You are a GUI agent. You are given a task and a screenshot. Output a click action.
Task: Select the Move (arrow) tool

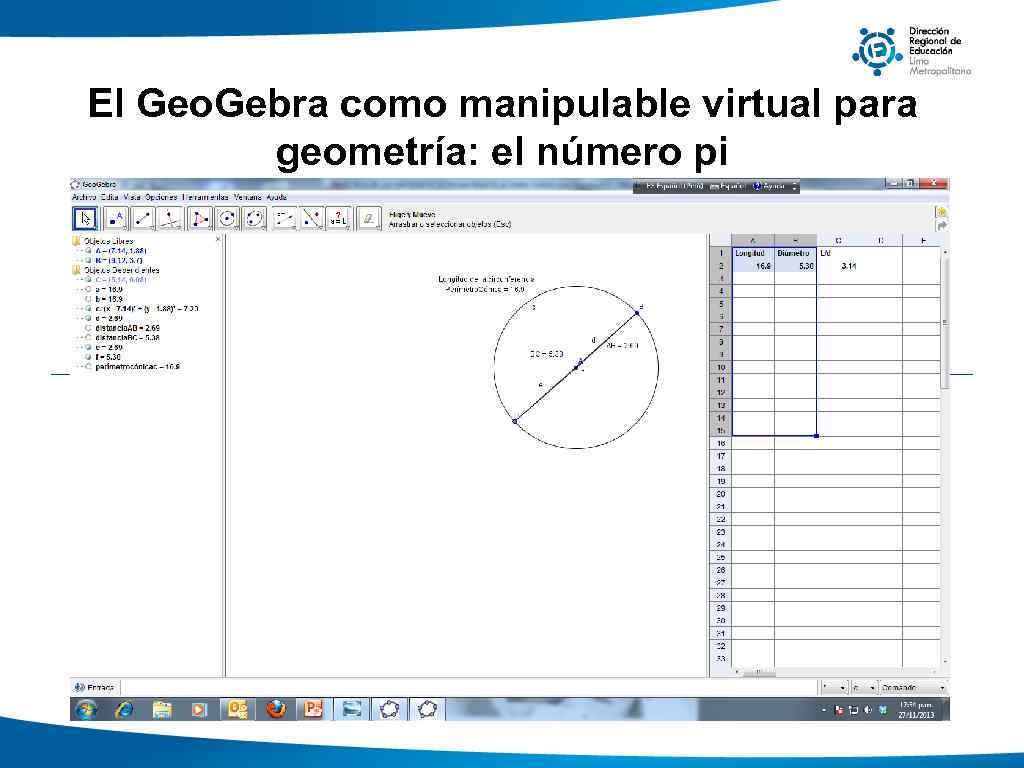pyautogui.click(x=85, y=219)
